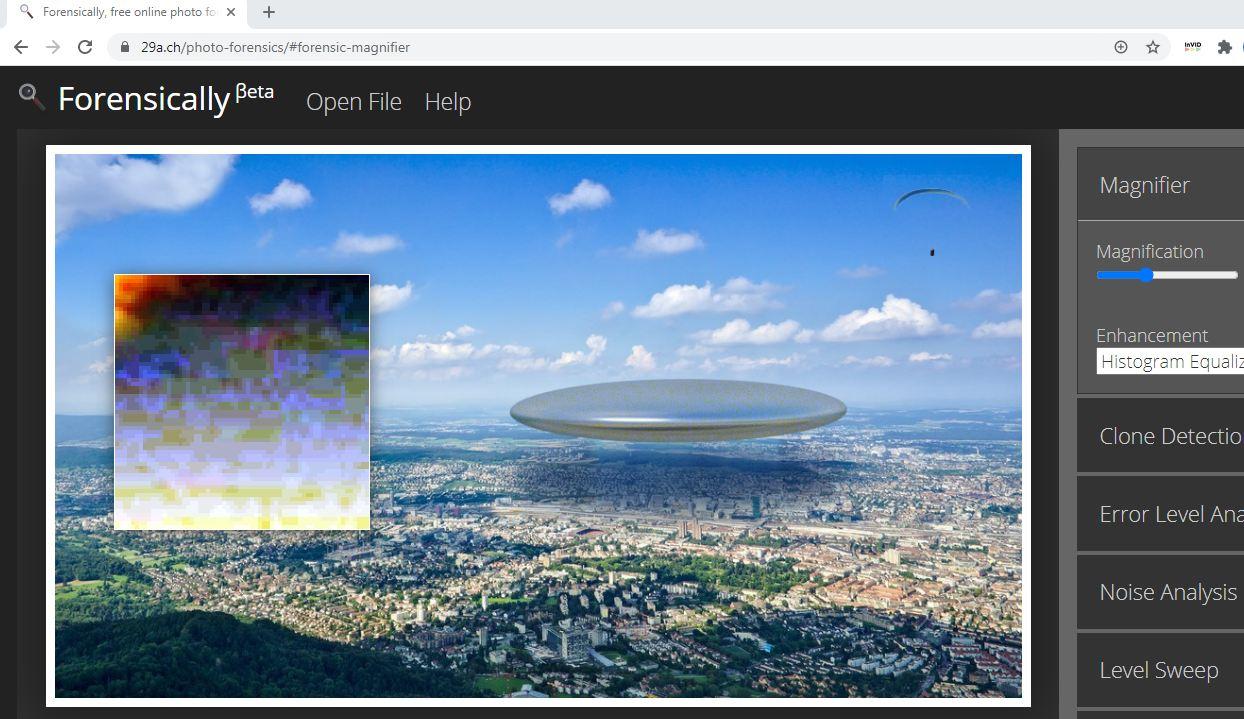Select the Magnifier tool panel
Screen dimensions: 1244x719
1160,184
